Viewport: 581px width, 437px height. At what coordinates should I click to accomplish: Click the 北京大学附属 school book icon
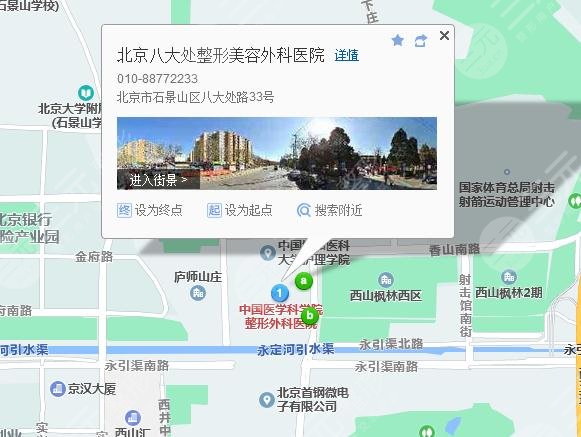pyautogui.click(x=86, y=93)
